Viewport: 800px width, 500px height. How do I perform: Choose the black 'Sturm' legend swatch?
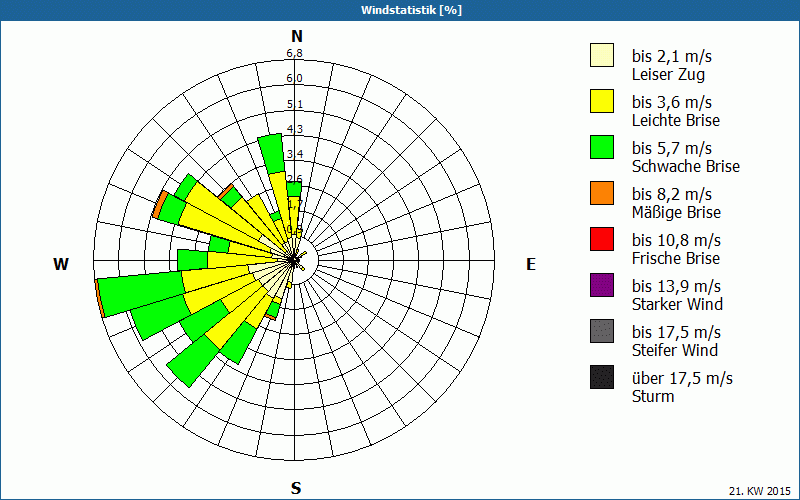(602, 377)
